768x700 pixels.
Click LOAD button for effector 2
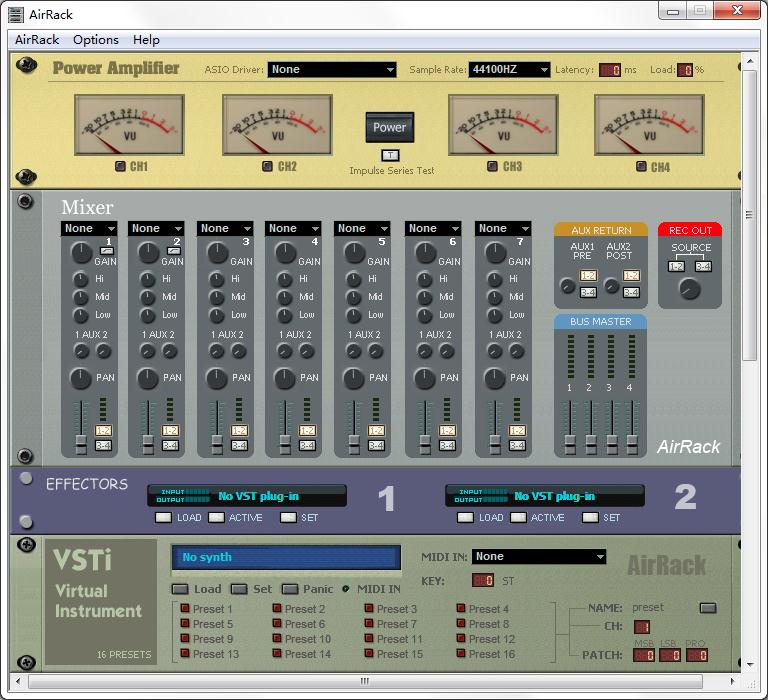[x=465, y=518]
